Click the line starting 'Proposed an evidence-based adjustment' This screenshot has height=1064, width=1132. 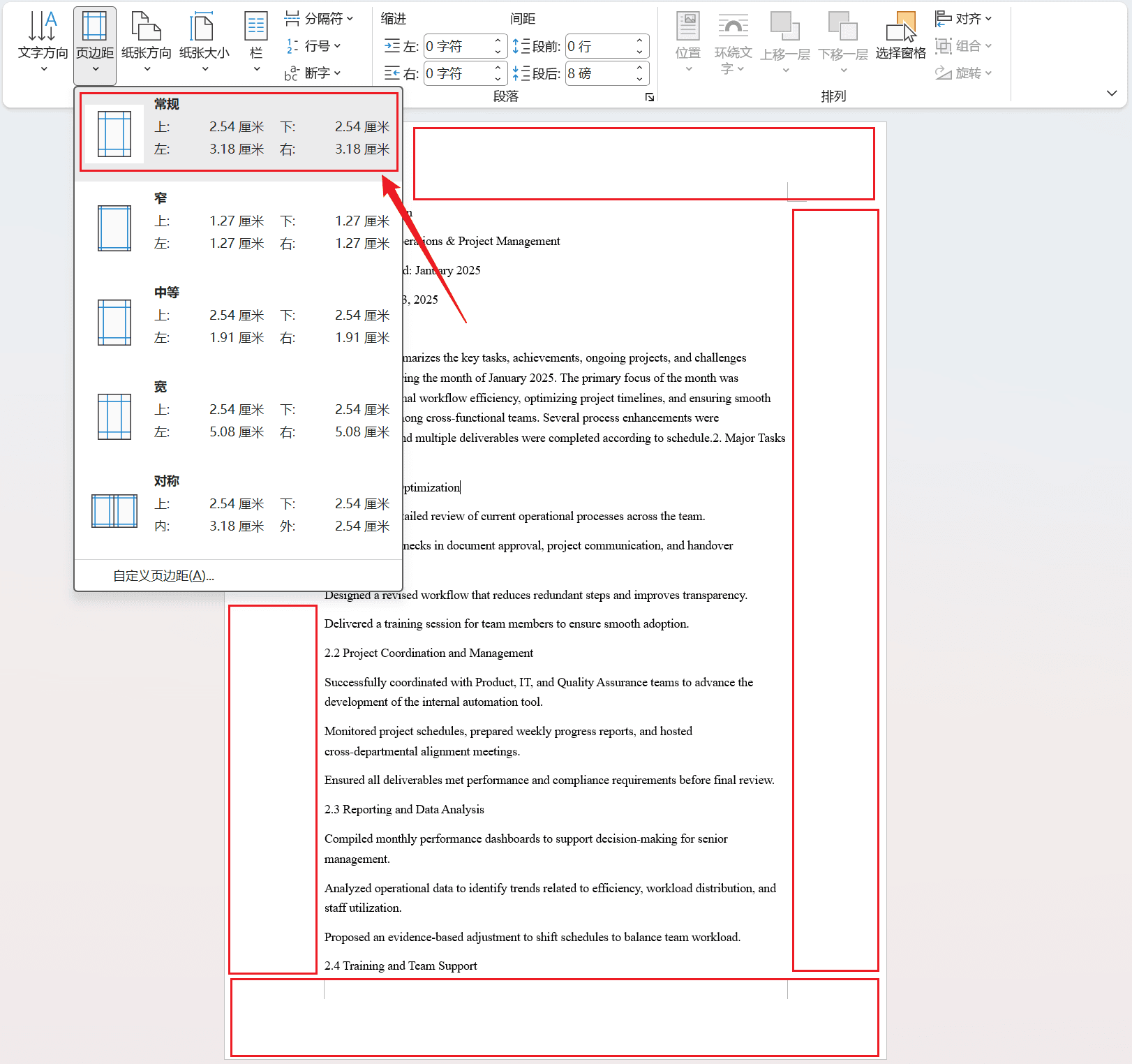pos(533,938)
